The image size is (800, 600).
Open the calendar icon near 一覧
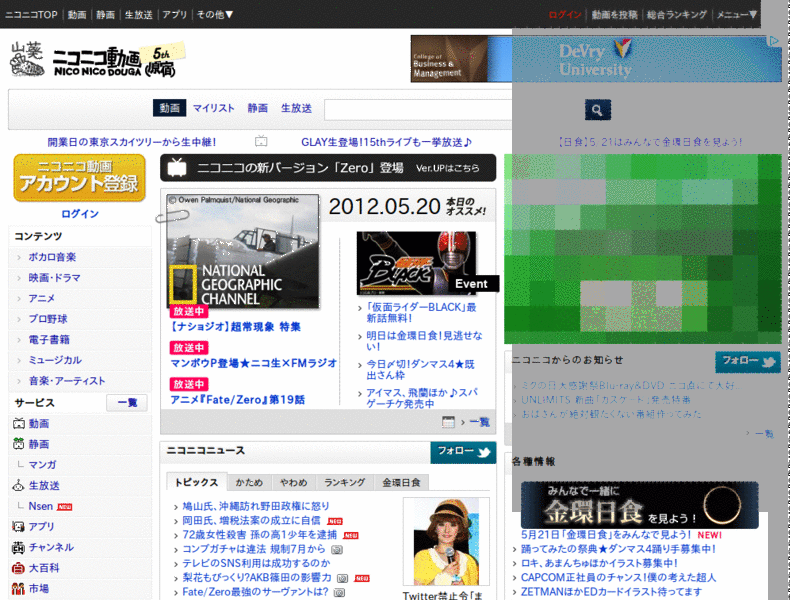coord(448,422)
